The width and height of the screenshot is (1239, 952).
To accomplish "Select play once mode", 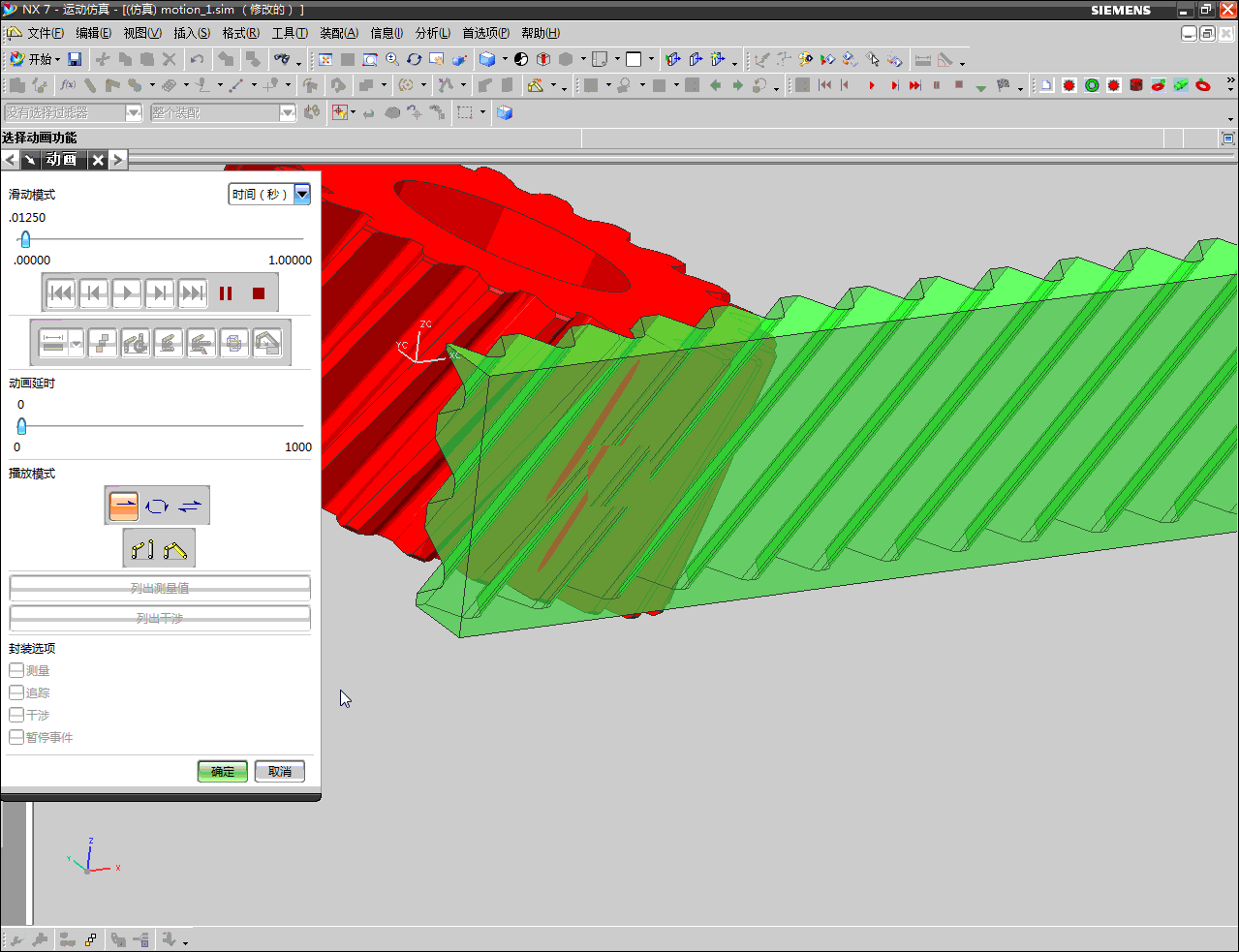I will point(124,506).
